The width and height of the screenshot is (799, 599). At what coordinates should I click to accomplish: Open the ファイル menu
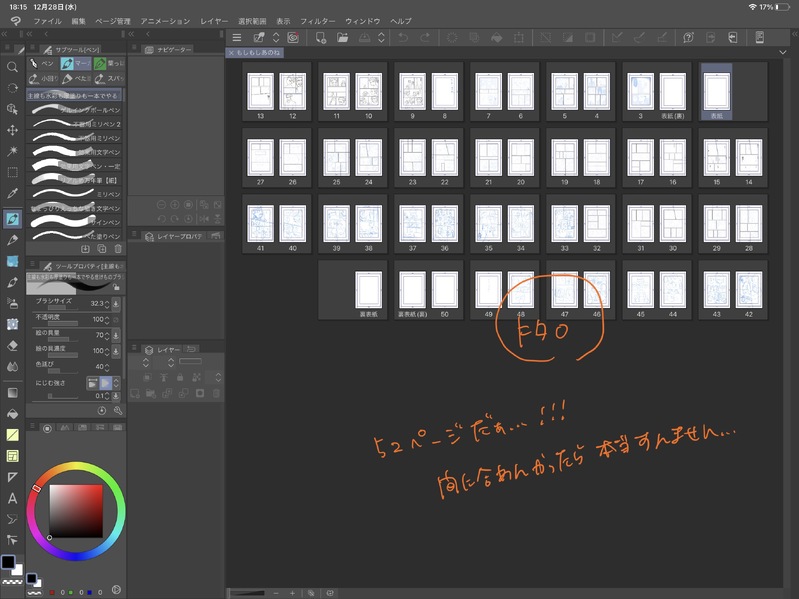tap(47, 21)
